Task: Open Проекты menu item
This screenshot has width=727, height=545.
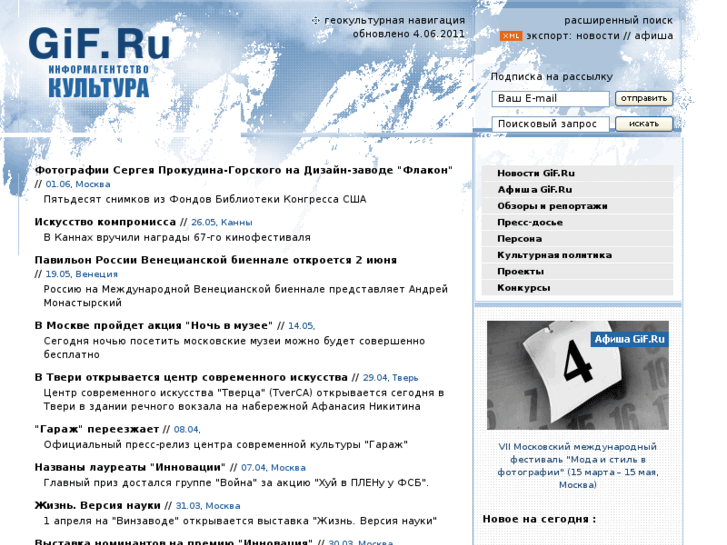Action: pyautogui.click(x=577, y=271)
